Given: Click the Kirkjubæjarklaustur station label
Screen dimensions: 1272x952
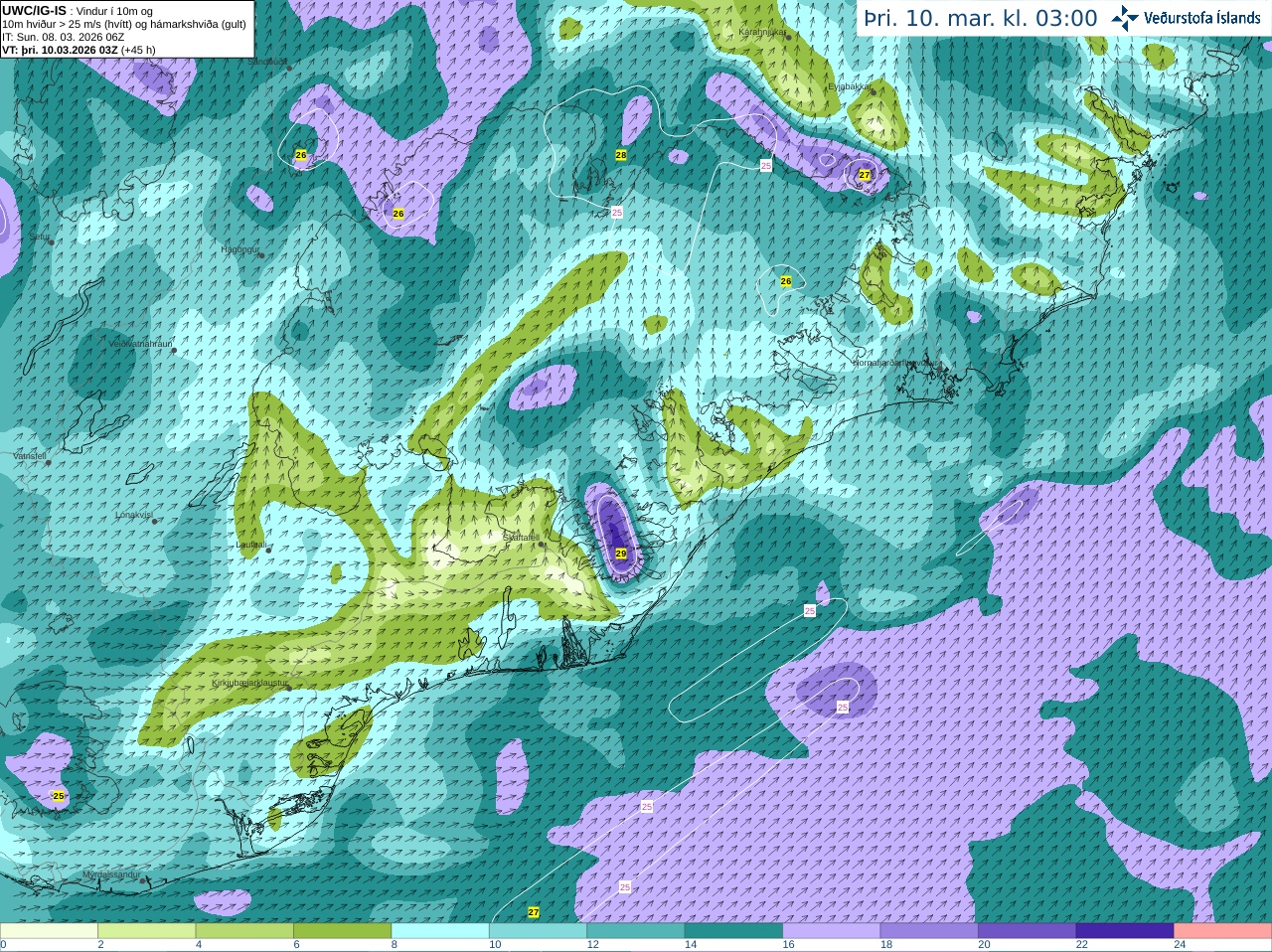Looking at the screenshot, I should (x=249, y=684).
